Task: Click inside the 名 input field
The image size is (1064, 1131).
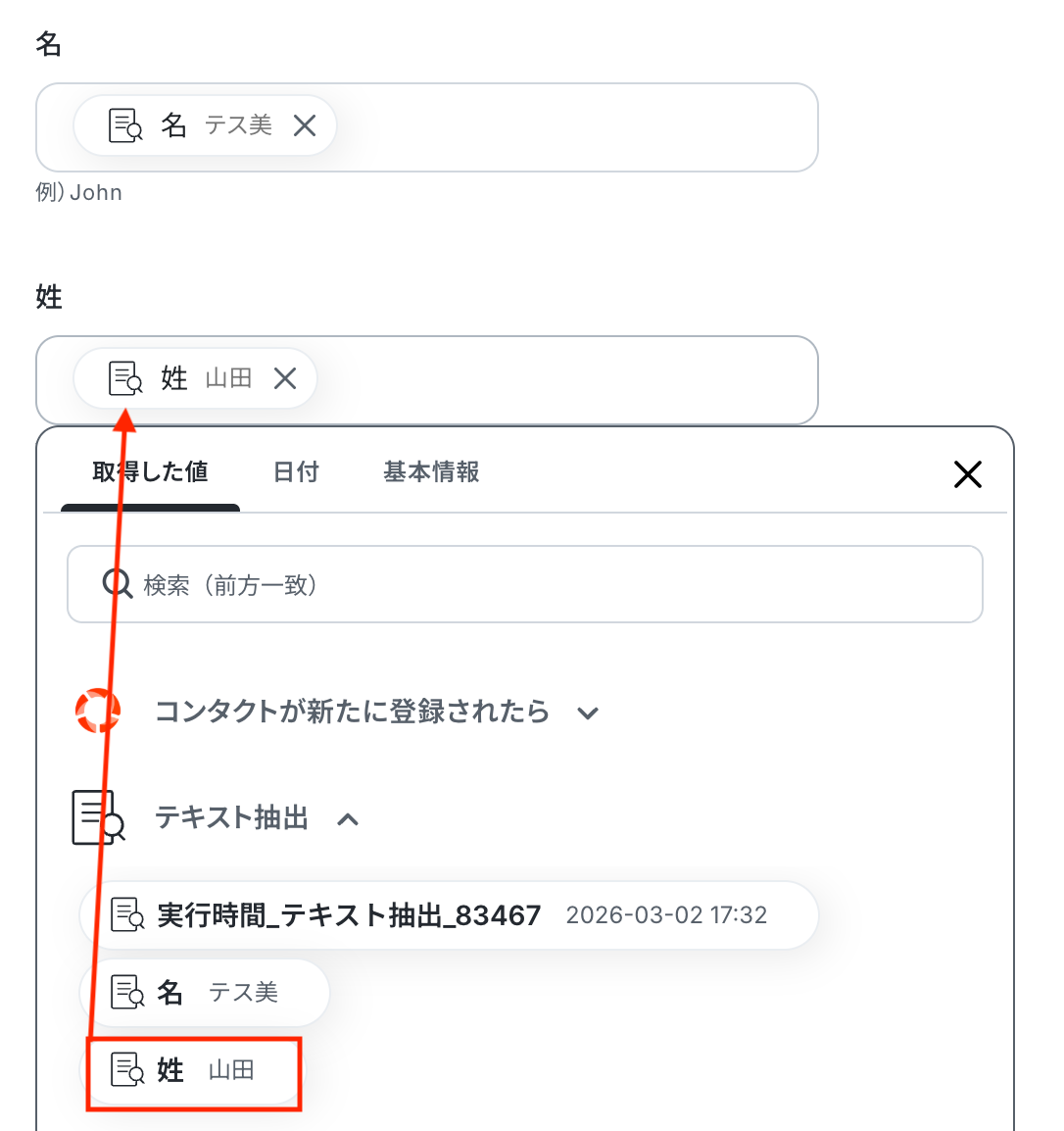Action: (578, 127)
